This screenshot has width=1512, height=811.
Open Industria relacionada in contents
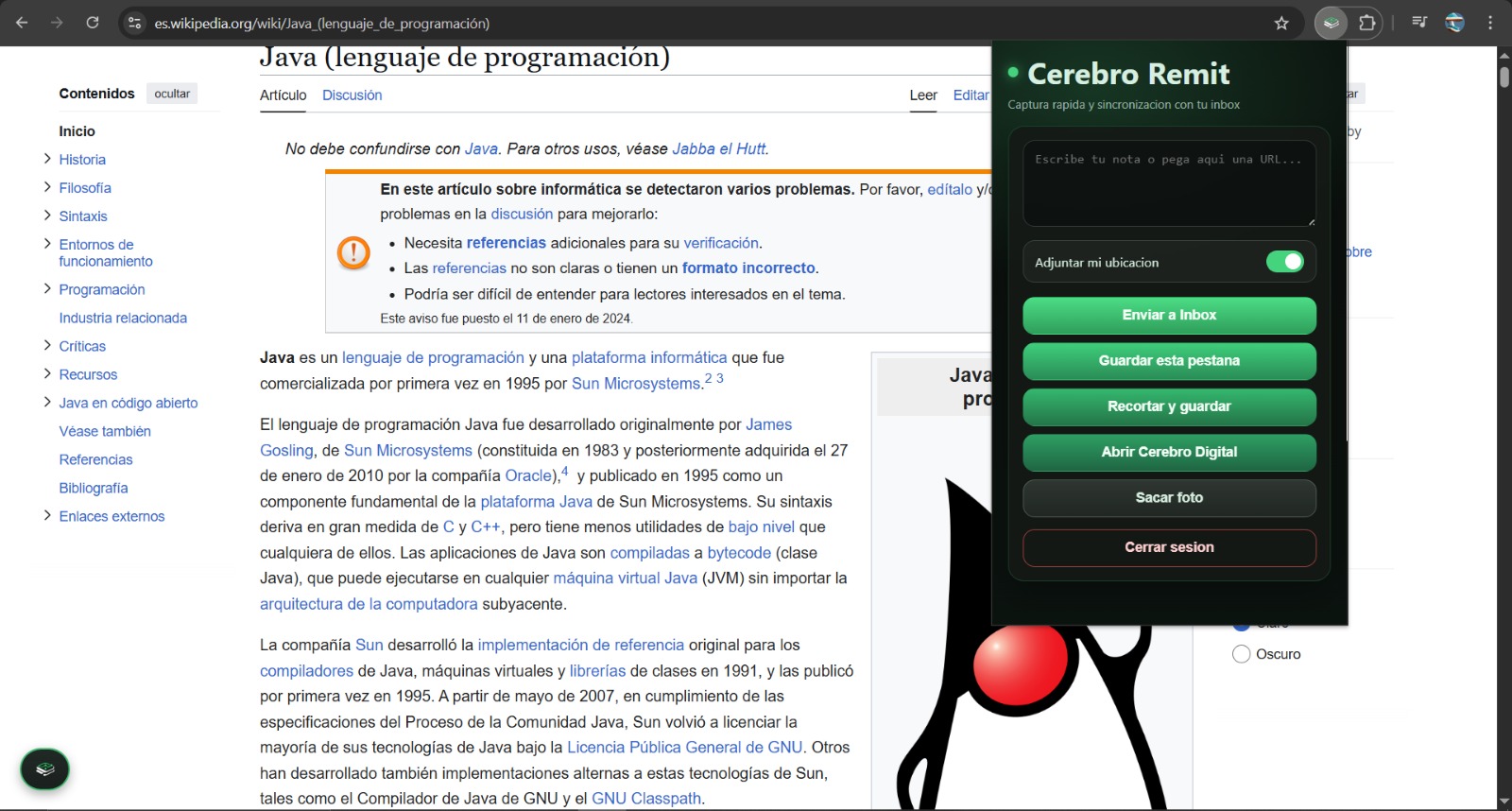point(123,318)
